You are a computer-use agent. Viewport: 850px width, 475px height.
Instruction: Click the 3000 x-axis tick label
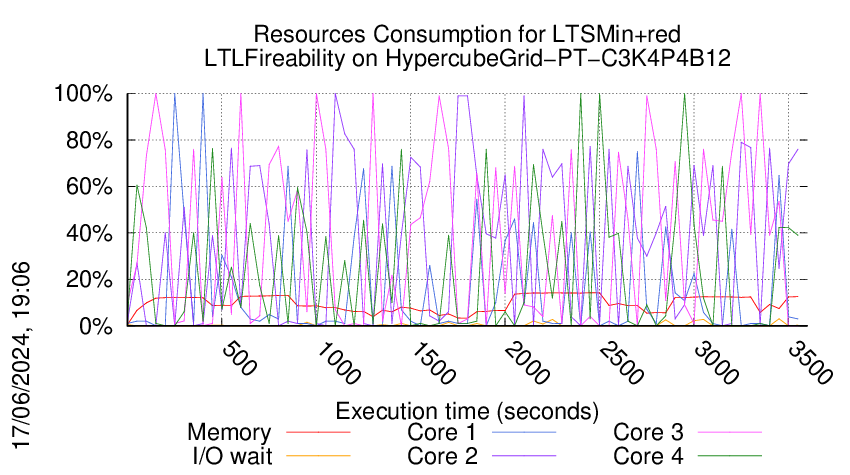tap(716, 363)
